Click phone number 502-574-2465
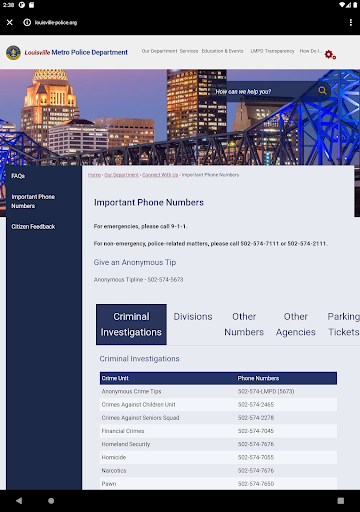 point(256,405)
